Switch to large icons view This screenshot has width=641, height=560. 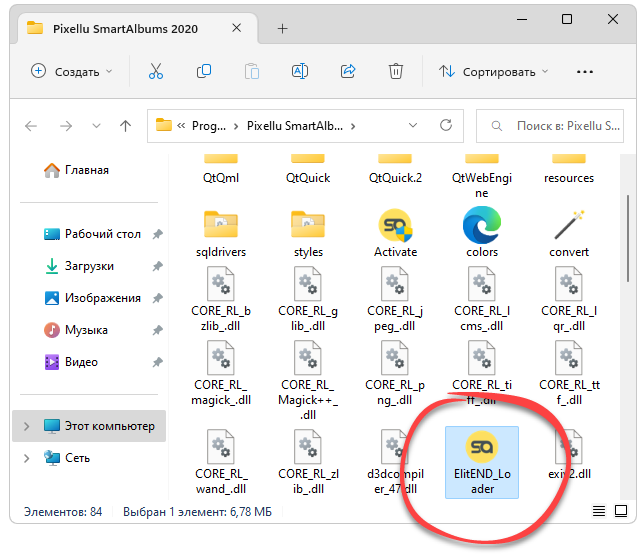(621, 511)
